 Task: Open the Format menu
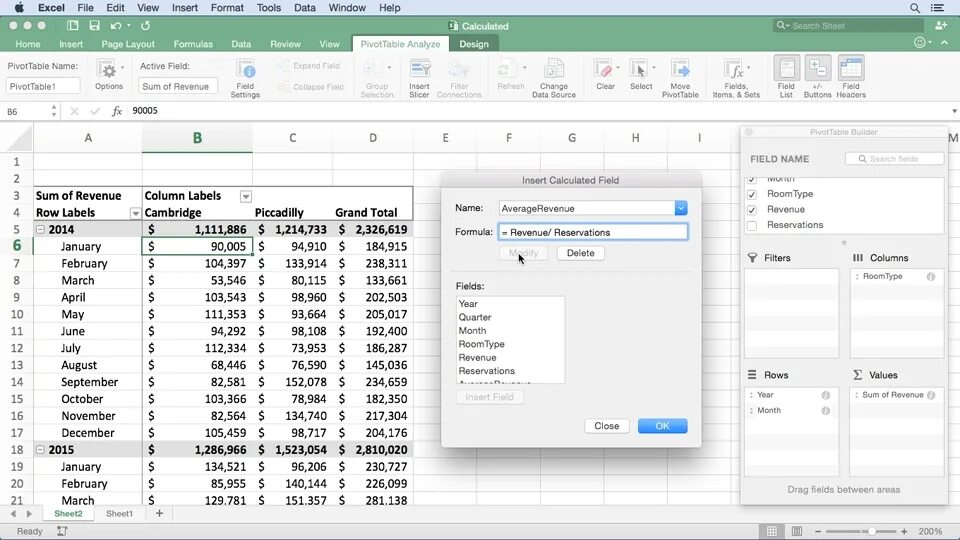click(227, 8)
